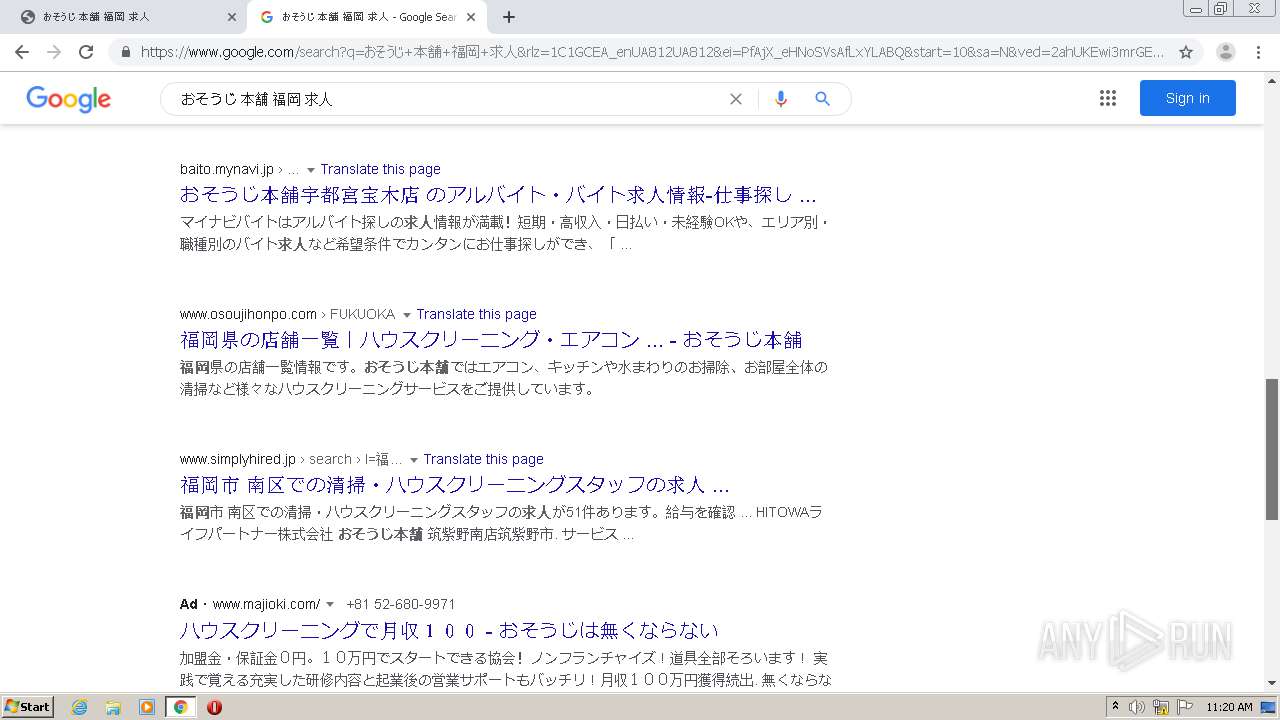Open the おそうじ本舗宇都宮宝木店 result title

click(498, 194)
